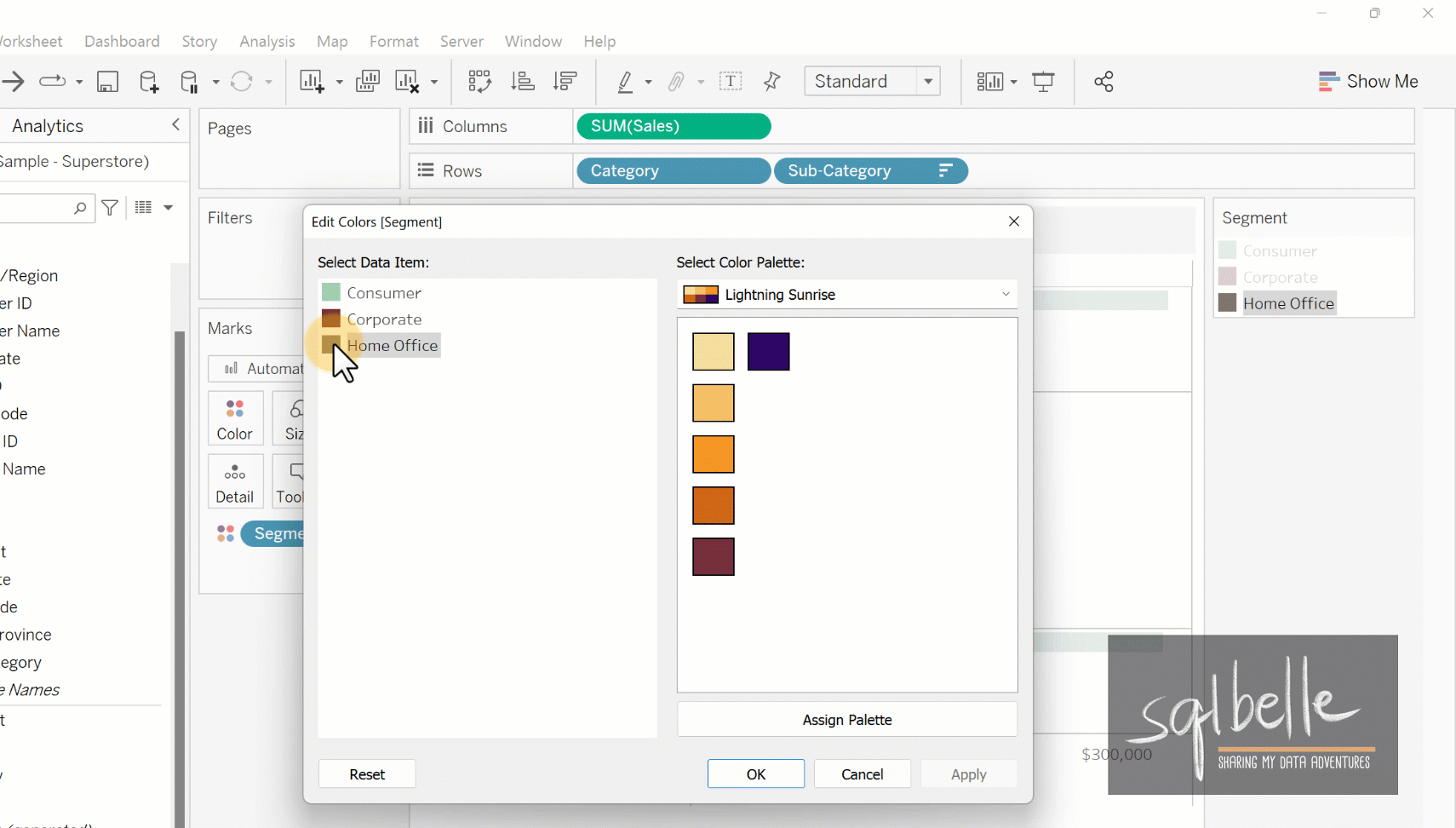Click the SUM(Sales) pill on Columns
The height and width of the screenshot is (828, 1456).
(674, 126)
